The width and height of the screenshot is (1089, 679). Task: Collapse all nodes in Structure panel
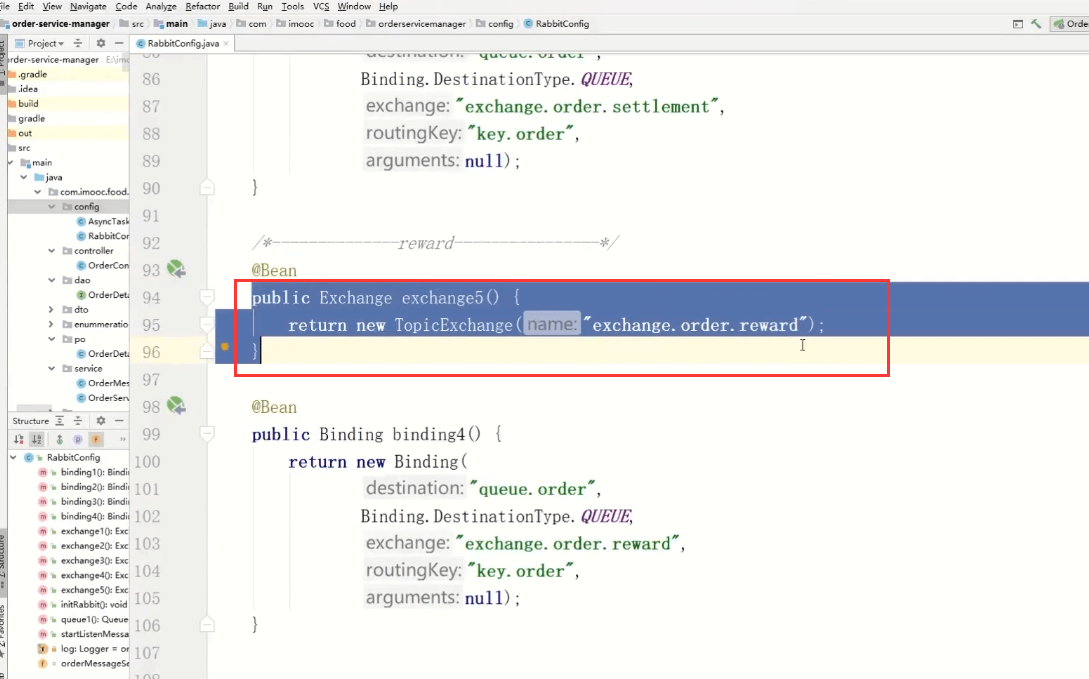78,421
